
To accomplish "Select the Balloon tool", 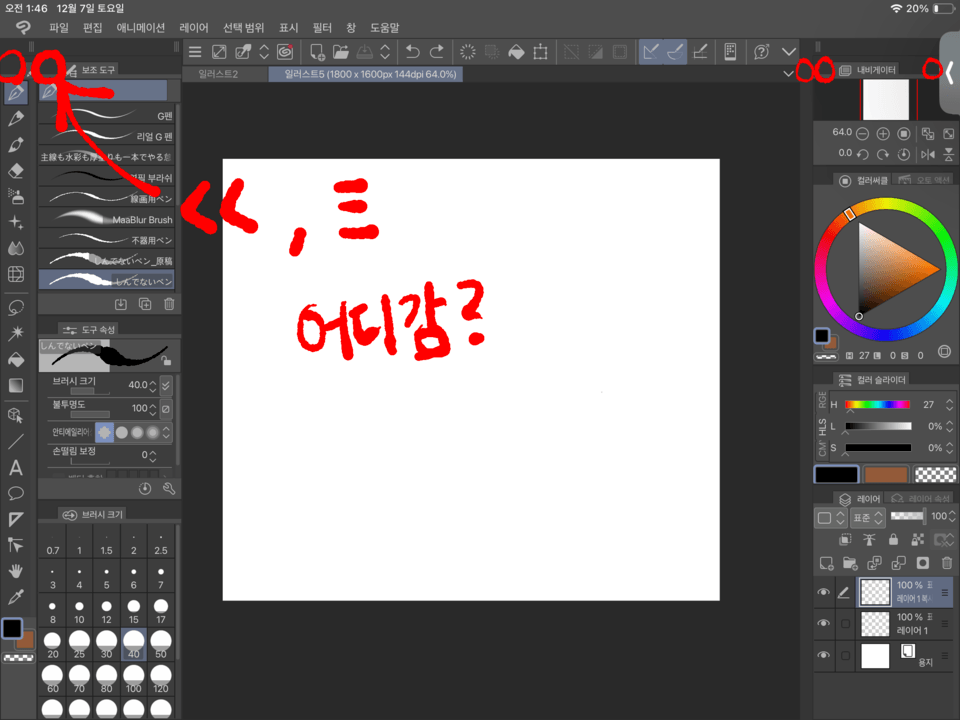I will click(16, 493).
